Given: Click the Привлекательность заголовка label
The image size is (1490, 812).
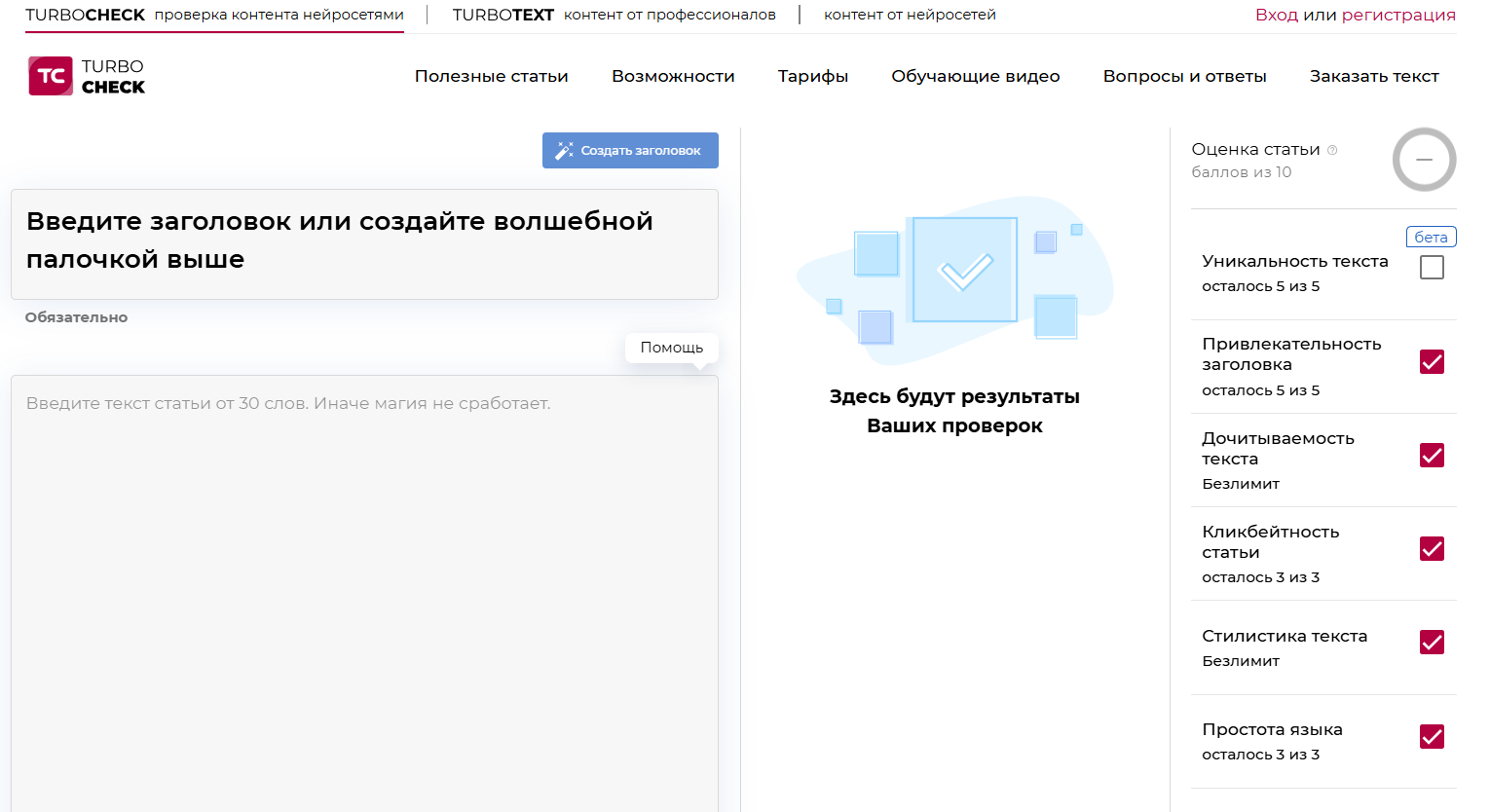Looking at the screenshot, I should 1291,354.
